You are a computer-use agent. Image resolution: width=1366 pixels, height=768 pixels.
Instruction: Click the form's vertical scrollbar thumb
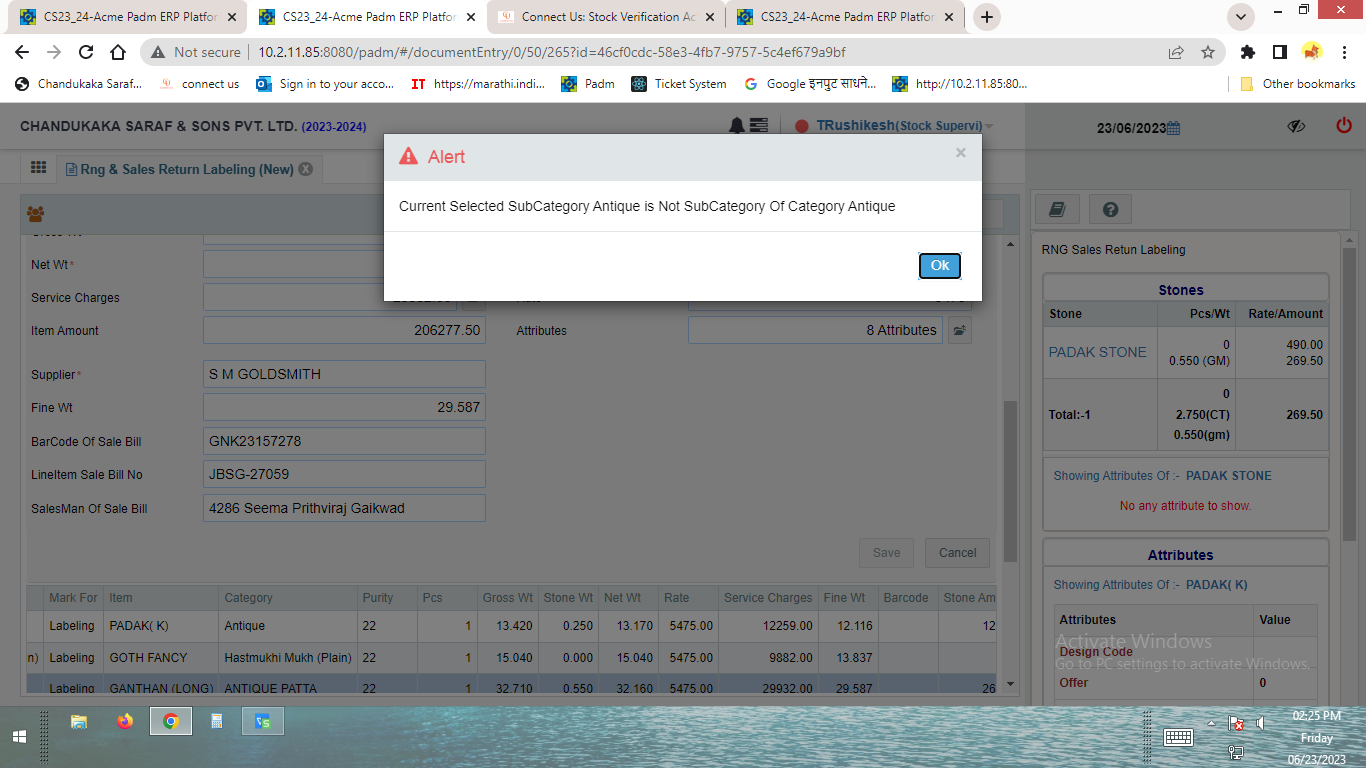pos(1010,480)
